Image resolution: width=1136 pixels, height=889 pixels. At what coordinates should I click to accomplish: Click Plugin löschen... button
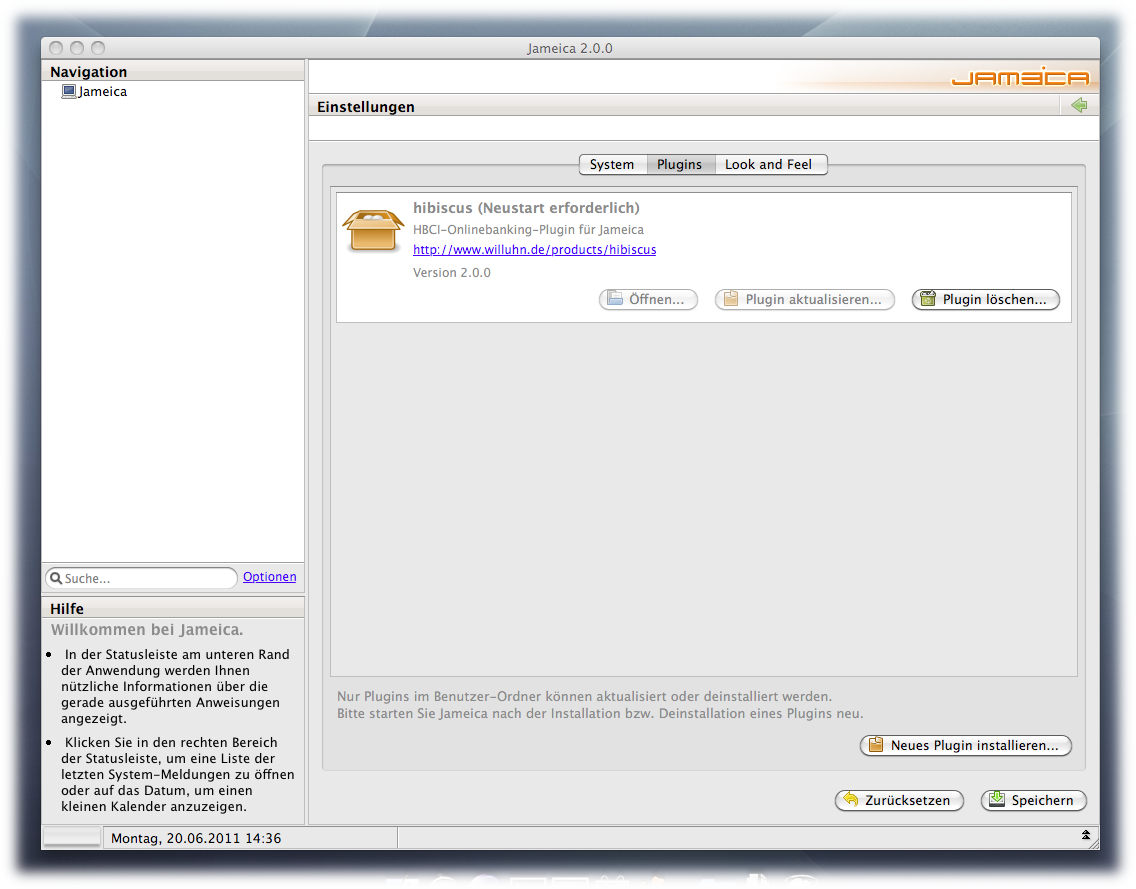(986, 299)
